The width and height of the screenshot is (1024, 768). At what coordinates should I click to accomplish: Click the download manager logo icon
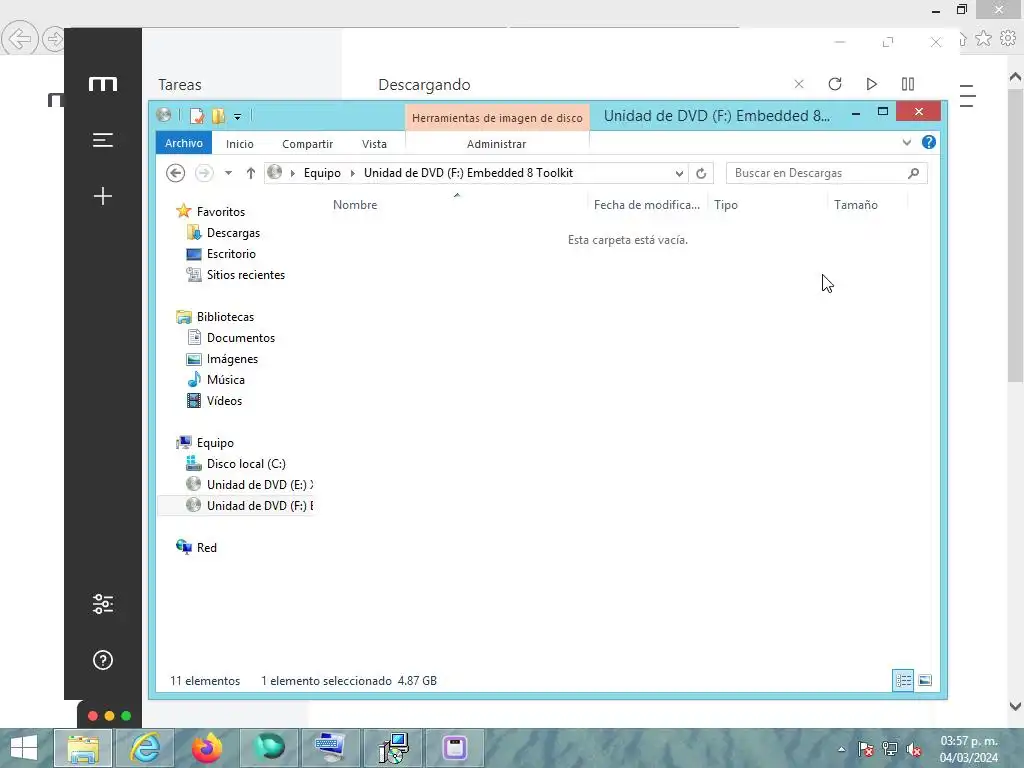pos(103,84)
